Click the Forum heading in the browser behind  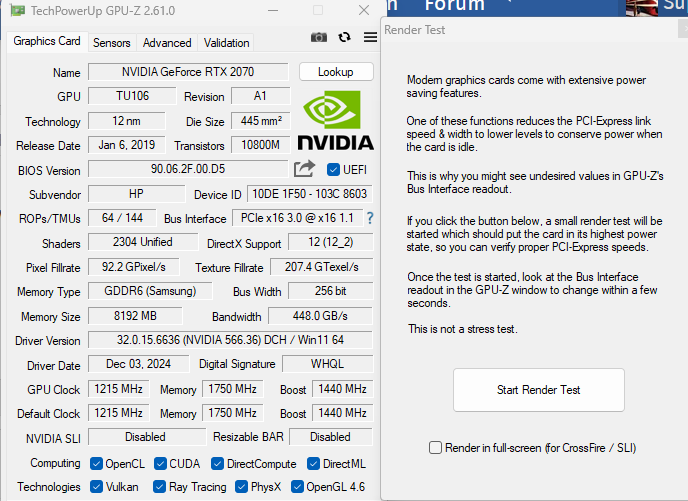tap(455, 5)
